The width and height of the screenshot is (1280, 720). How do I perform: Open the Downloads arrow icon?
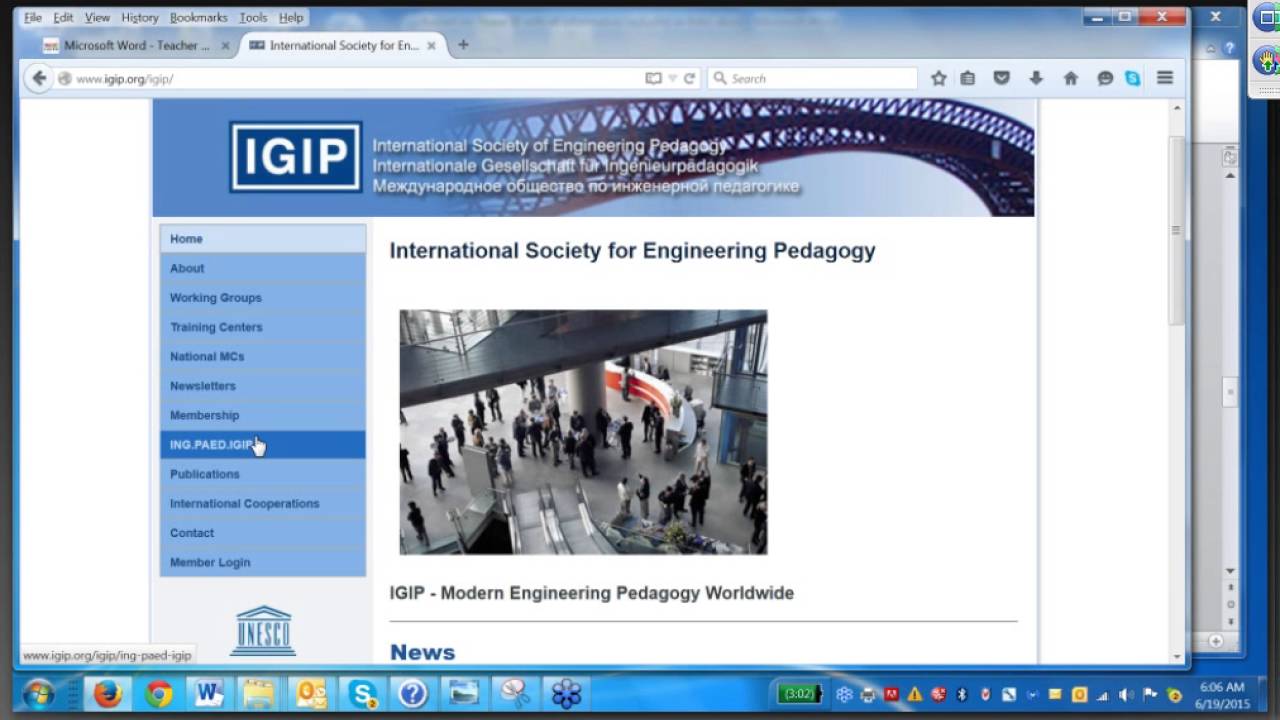(x=1036, y=78)
